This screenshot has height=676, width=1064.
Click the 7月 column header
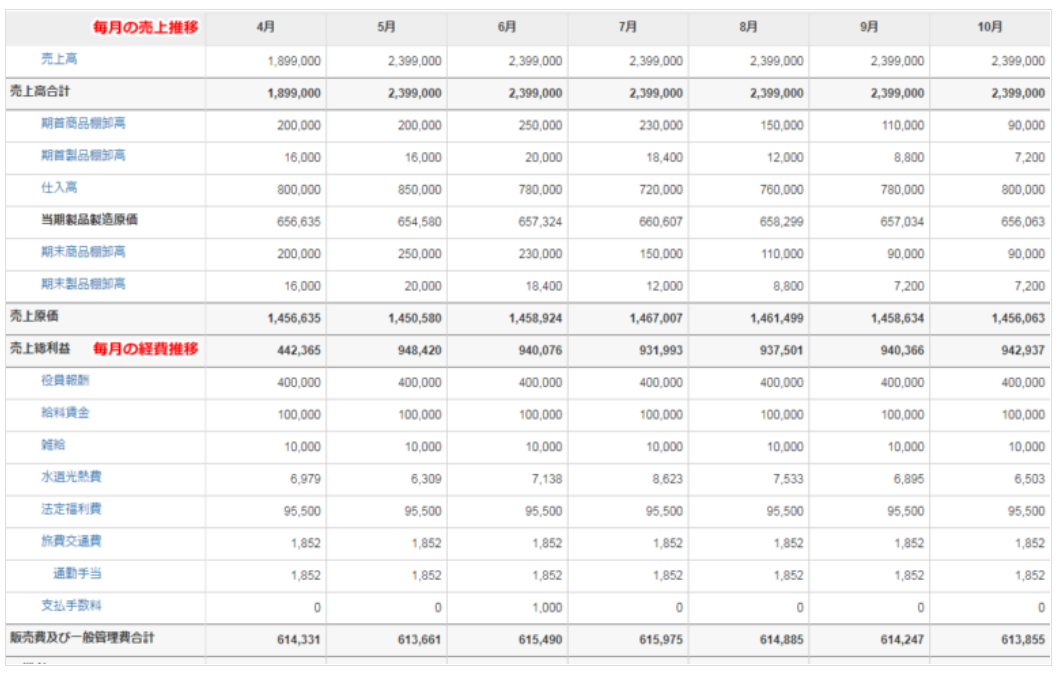coord(627,28)
